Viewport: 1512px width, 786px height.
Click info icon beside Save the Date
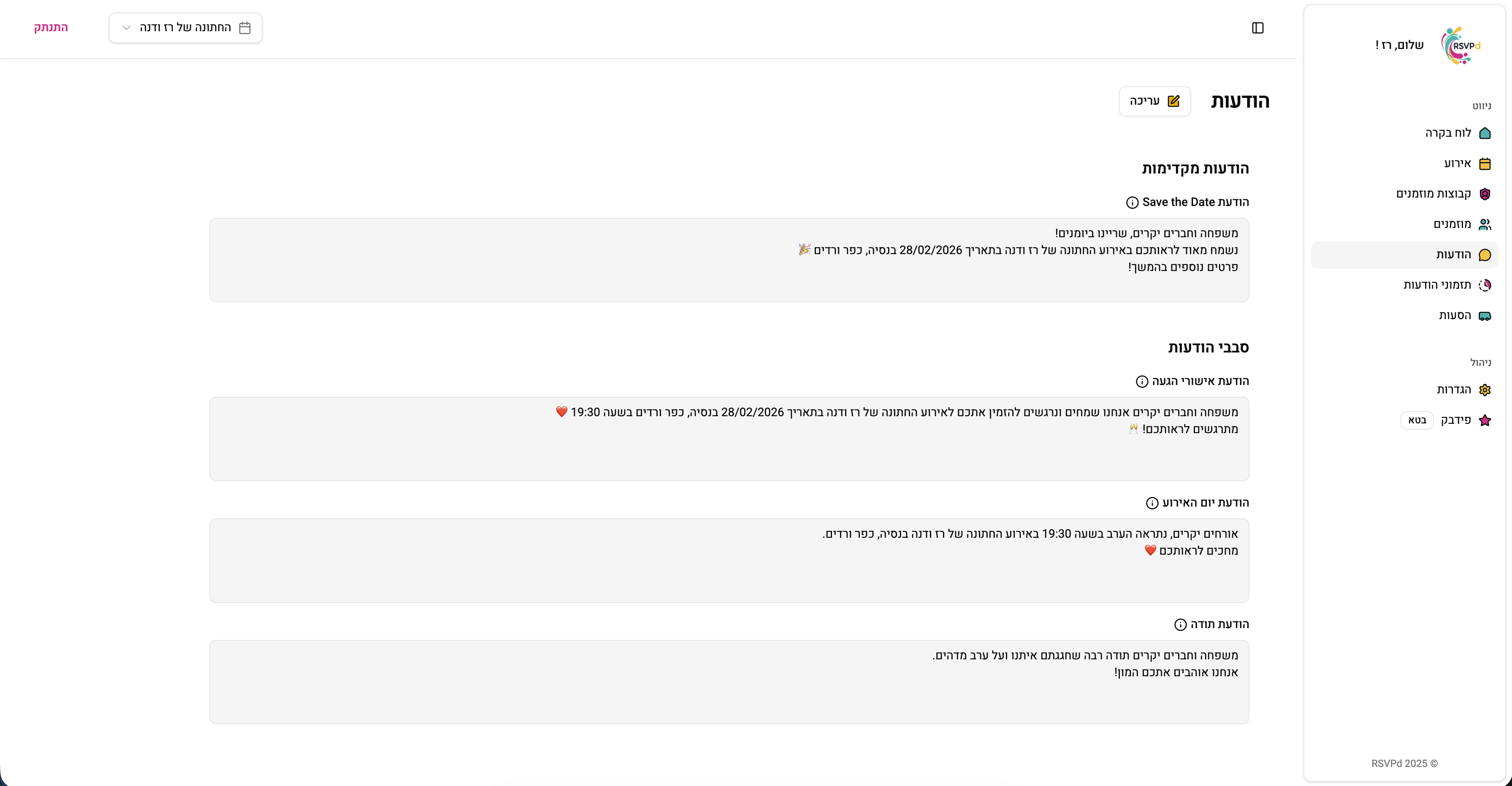coord(1132,203)
